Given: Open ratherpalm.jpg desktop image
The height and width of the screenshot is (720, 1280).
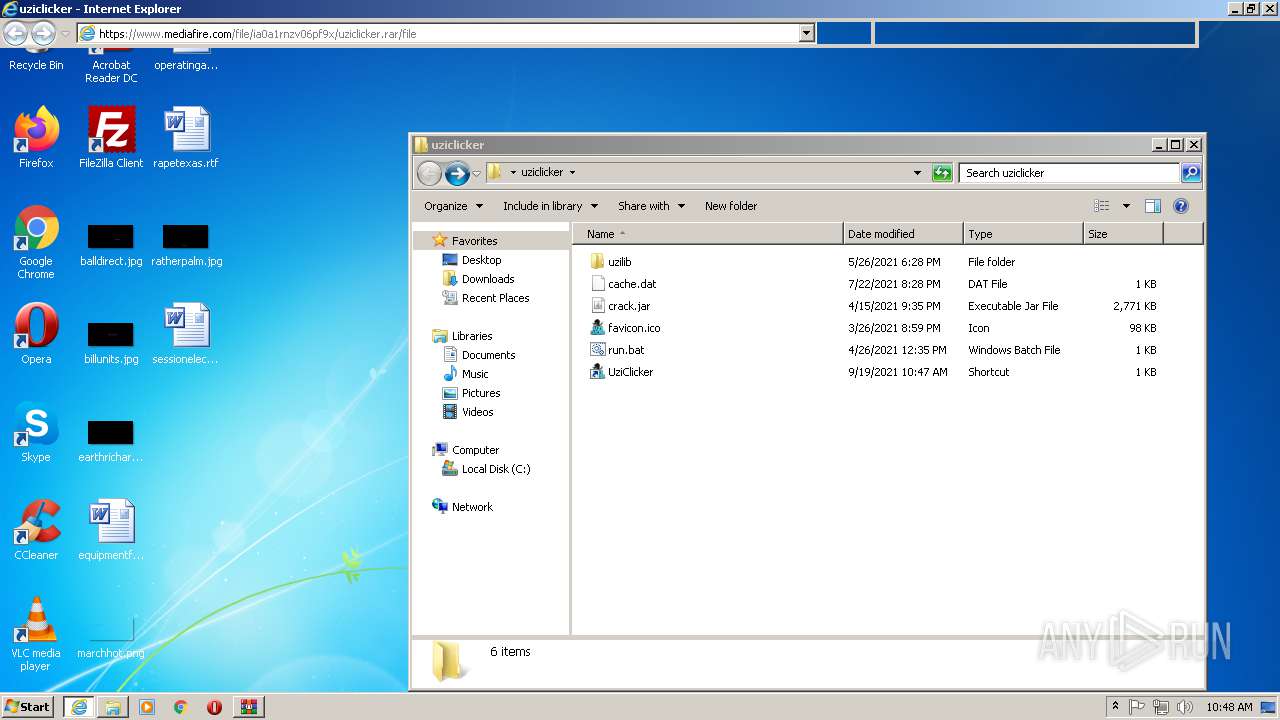Looking at the screenshot, I should [186, 246].
